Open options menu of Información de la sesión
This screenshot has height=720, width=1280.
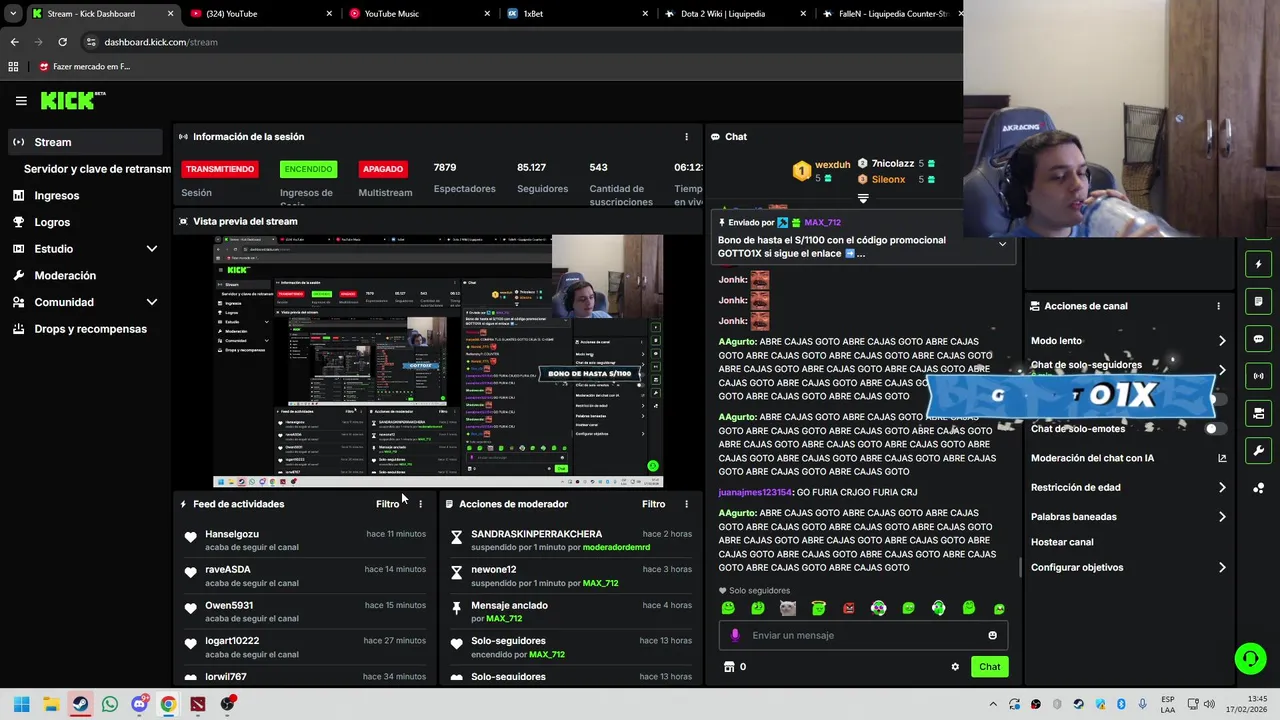click(x=686, y=137)
